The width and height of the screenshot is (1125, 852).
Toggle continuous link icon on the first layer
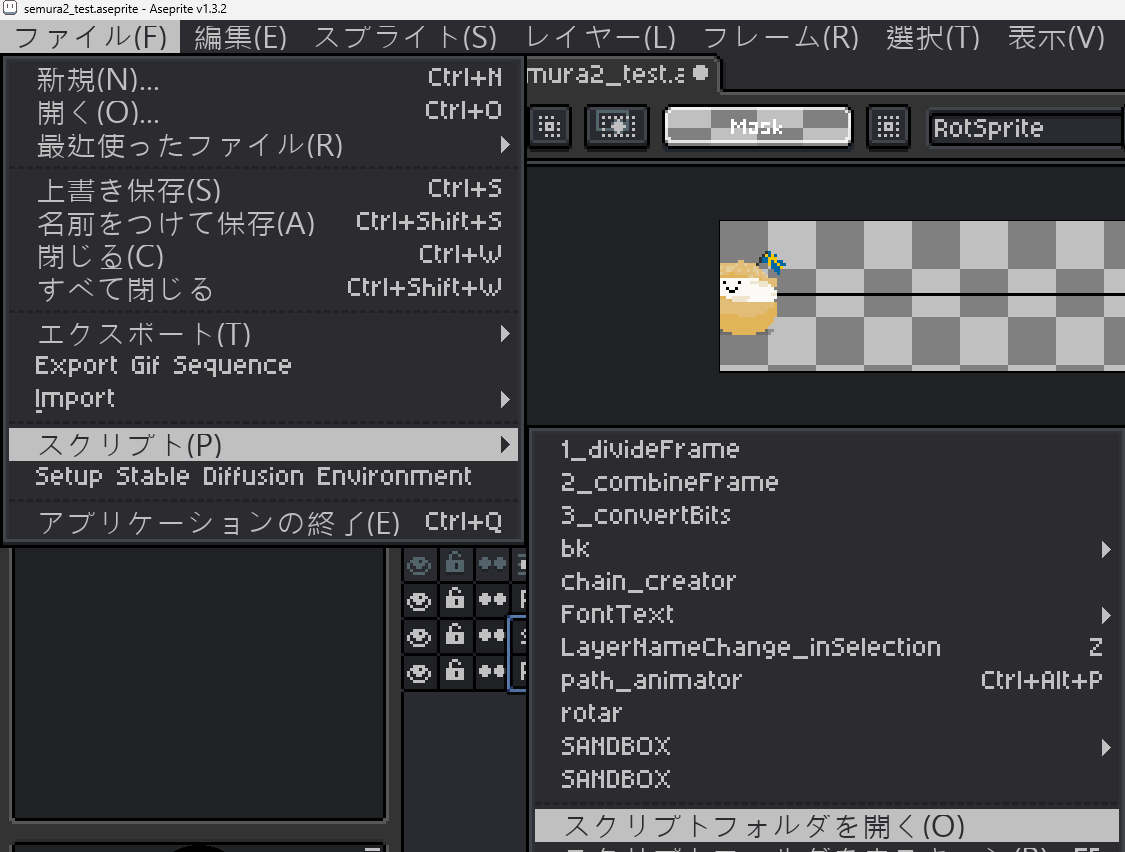[x=492, y=599]
